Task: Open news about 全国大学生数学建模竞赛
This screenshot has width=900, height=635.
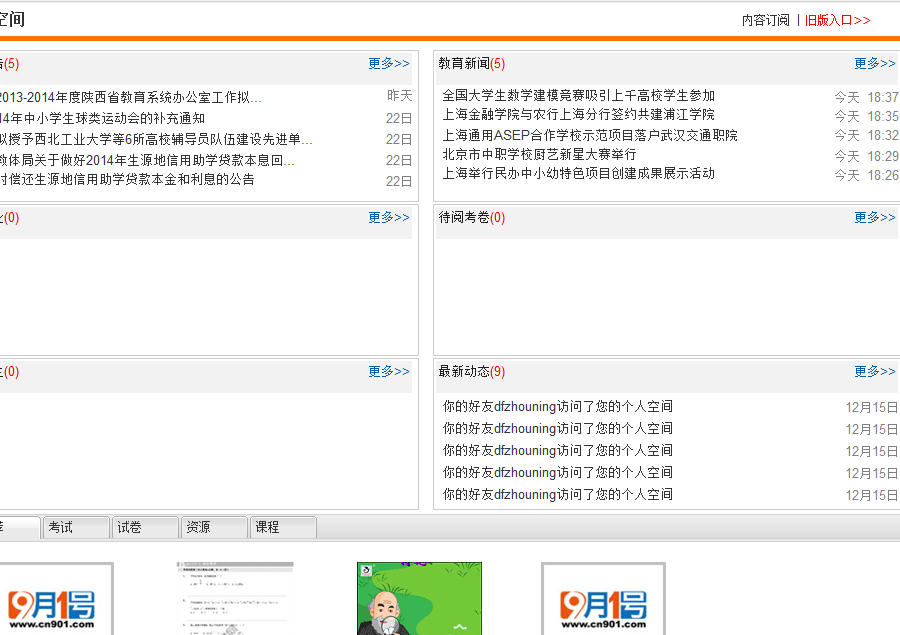Action: 578,96
